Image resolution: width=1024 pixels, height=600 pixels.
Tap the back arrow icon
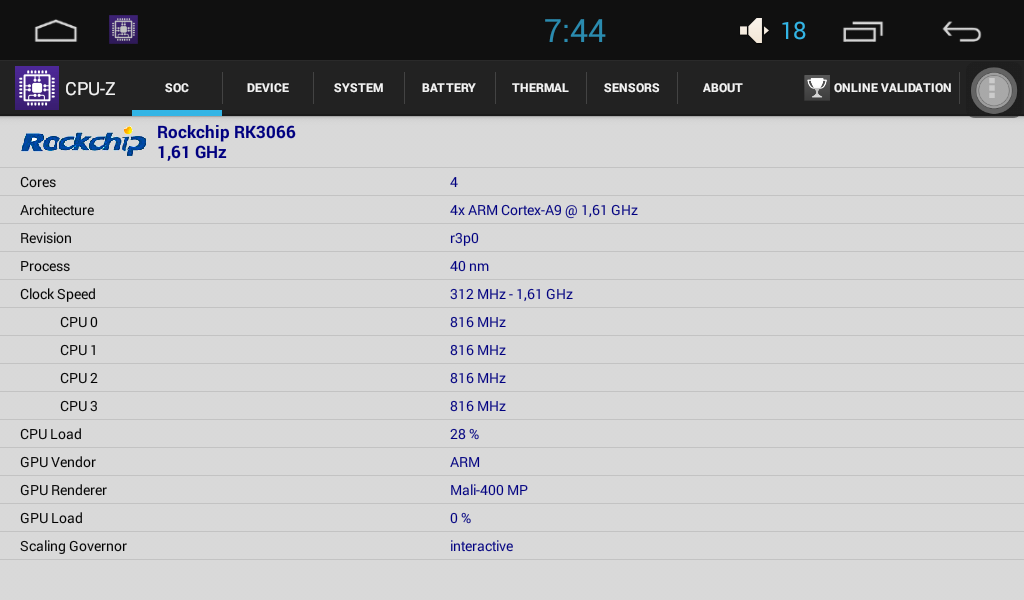pos(961,31)
